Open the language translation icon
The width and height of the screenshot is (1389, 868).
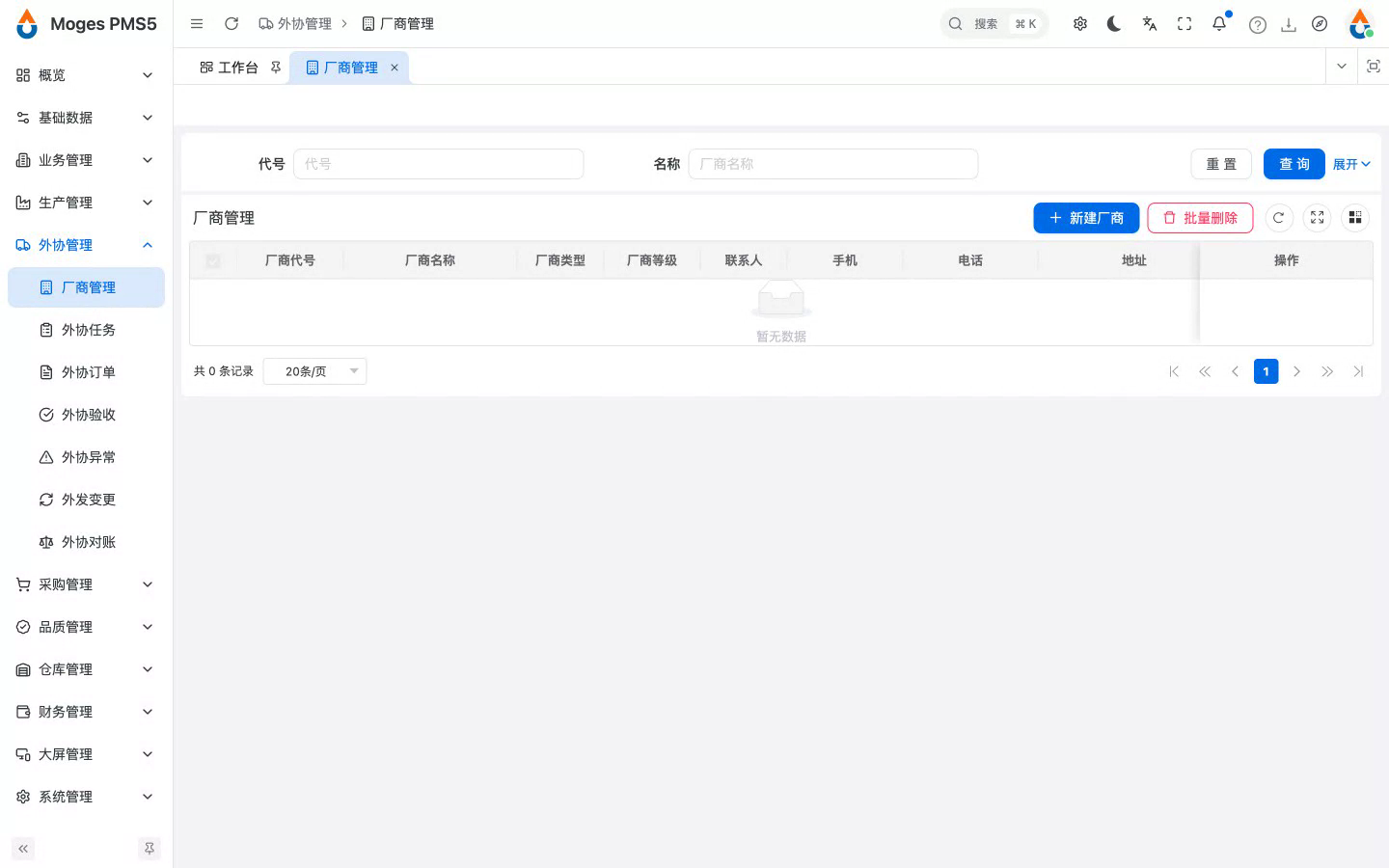tap(1150, 24)
